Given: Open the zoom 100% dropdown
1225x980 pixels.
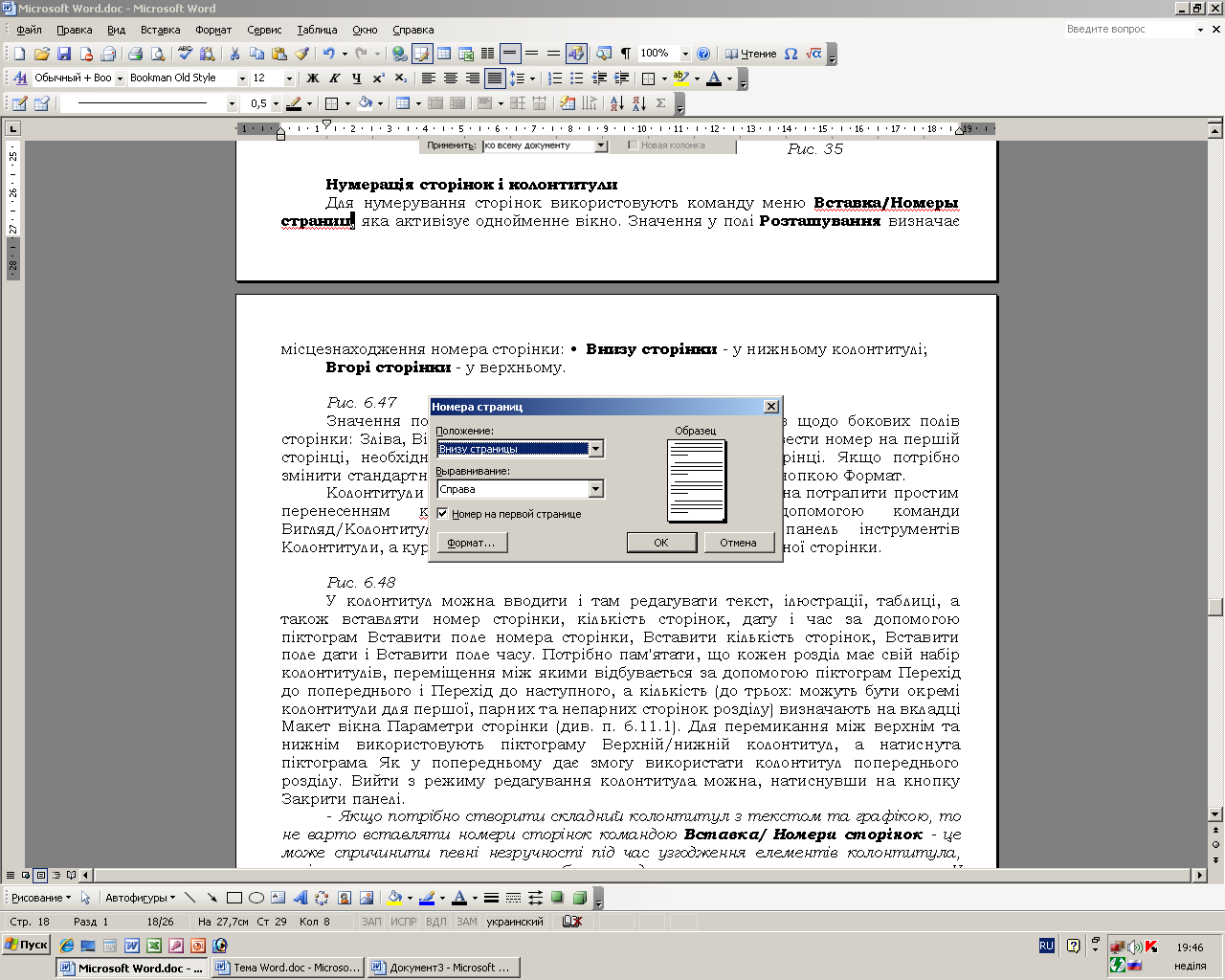Looking at the screenshot, I should pyautogui.click(x=685, y=54).
